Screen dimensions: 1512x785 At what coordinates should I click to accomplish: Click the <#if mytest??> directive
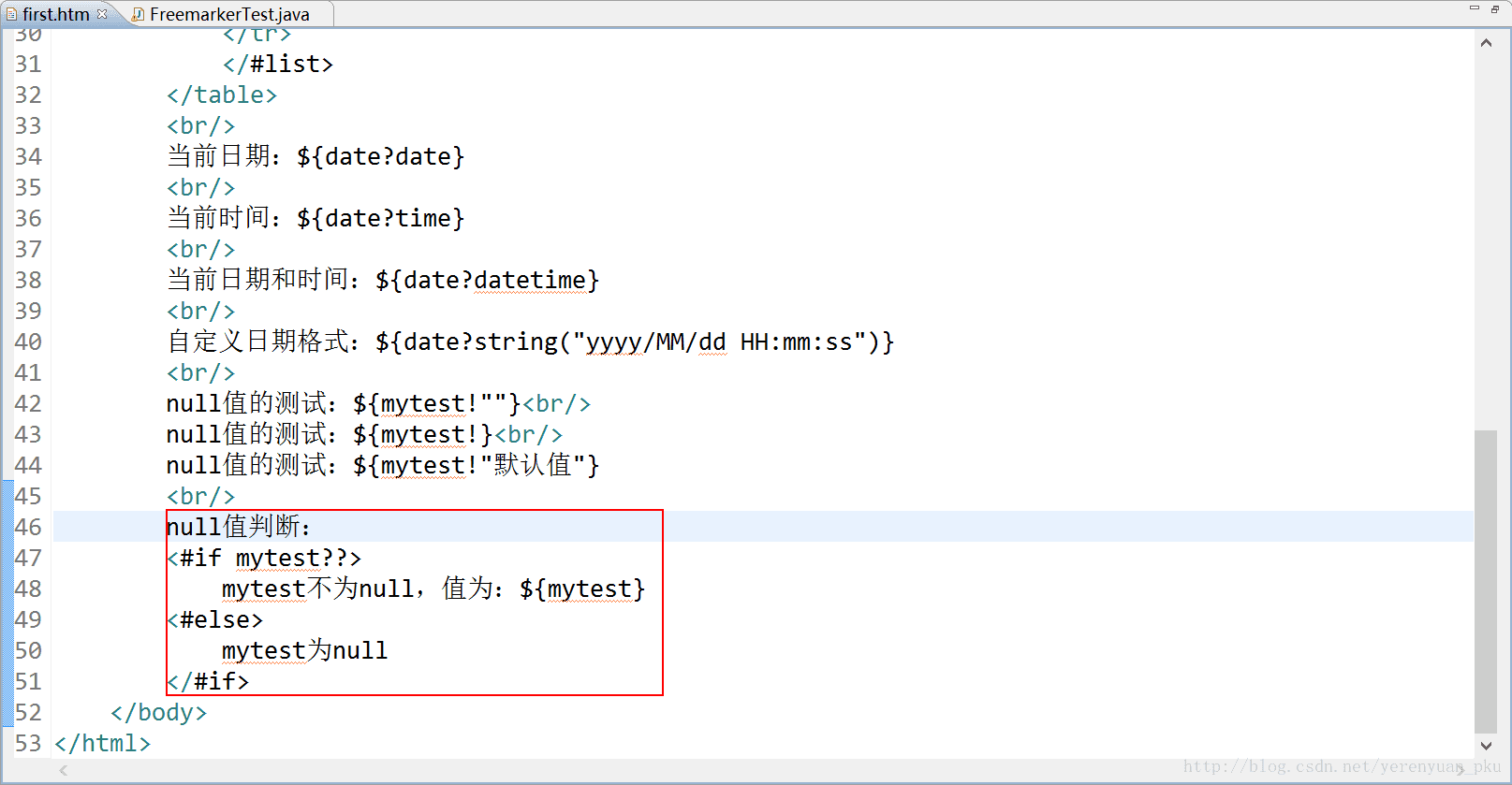tap(264, 558)
